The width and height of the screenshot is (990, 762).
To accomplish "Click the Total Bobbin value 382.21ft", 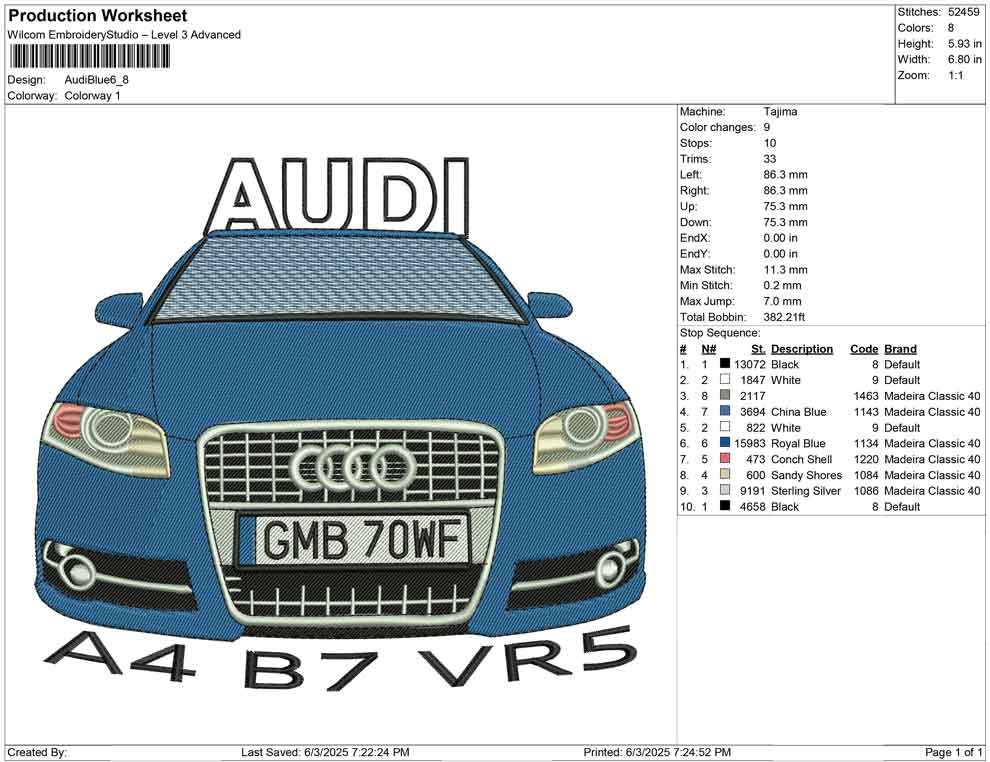I will click(x=784, y=317).
